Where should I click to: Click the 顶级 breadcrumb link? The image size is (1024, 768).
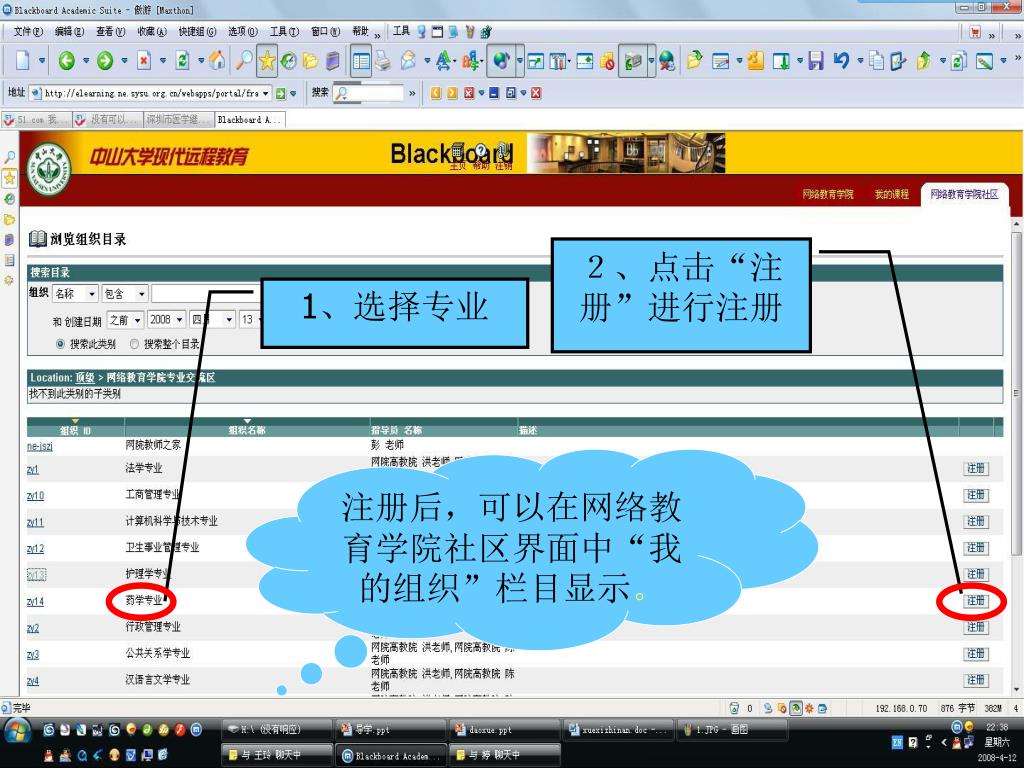(x=84, y=377)
